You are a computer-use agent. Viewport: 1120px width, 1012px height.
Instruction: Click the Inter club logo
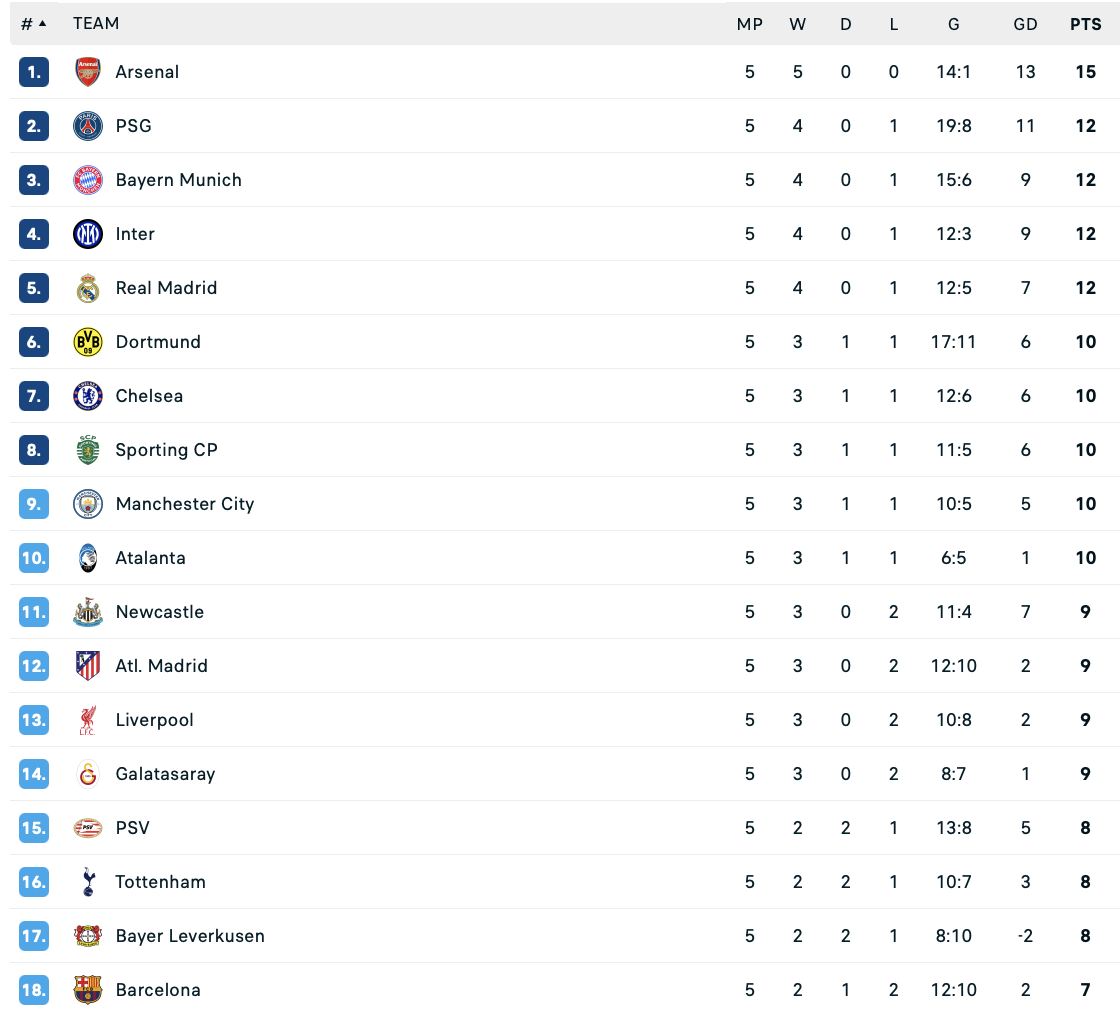click(88, 234)
